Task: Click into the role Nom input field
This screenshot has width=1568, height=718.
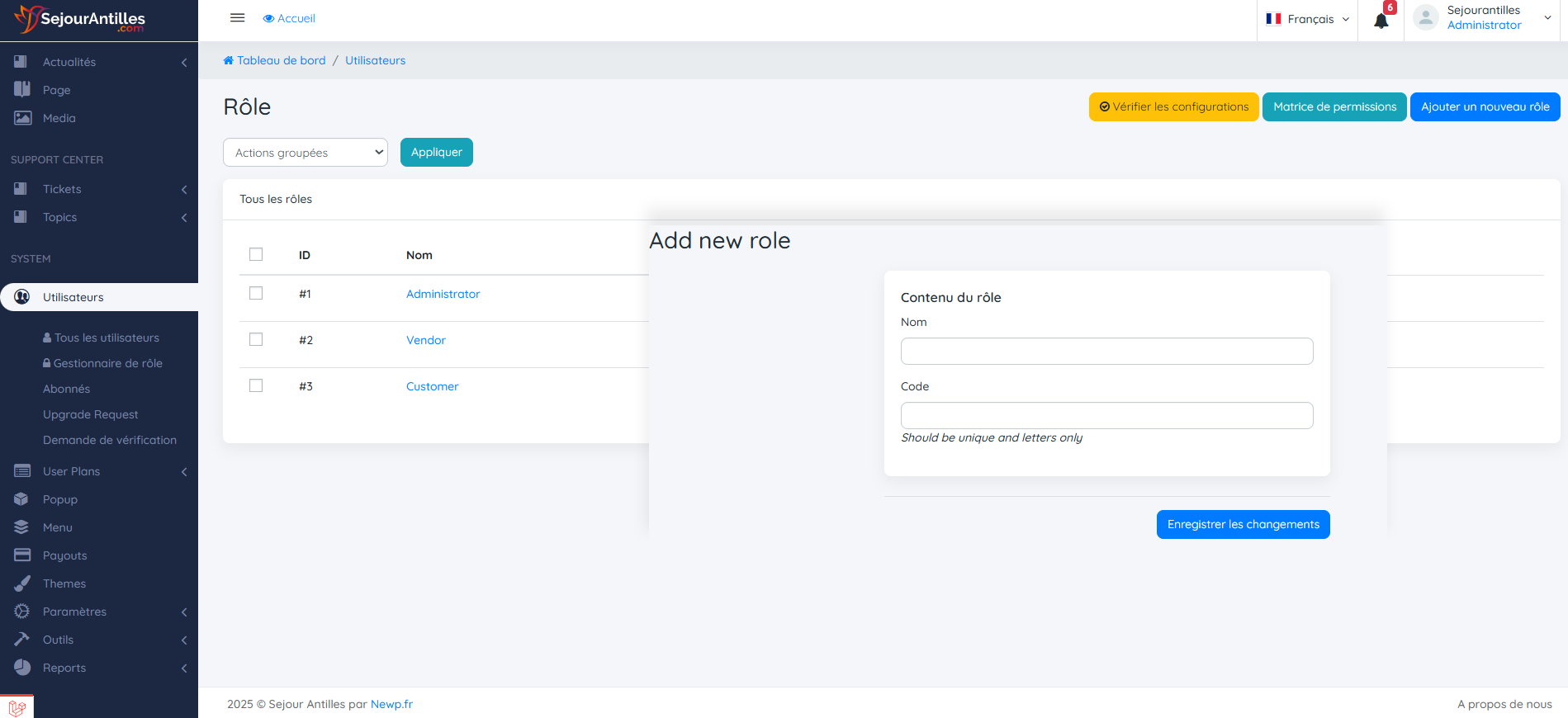Action: click(x=1106, y=352)
